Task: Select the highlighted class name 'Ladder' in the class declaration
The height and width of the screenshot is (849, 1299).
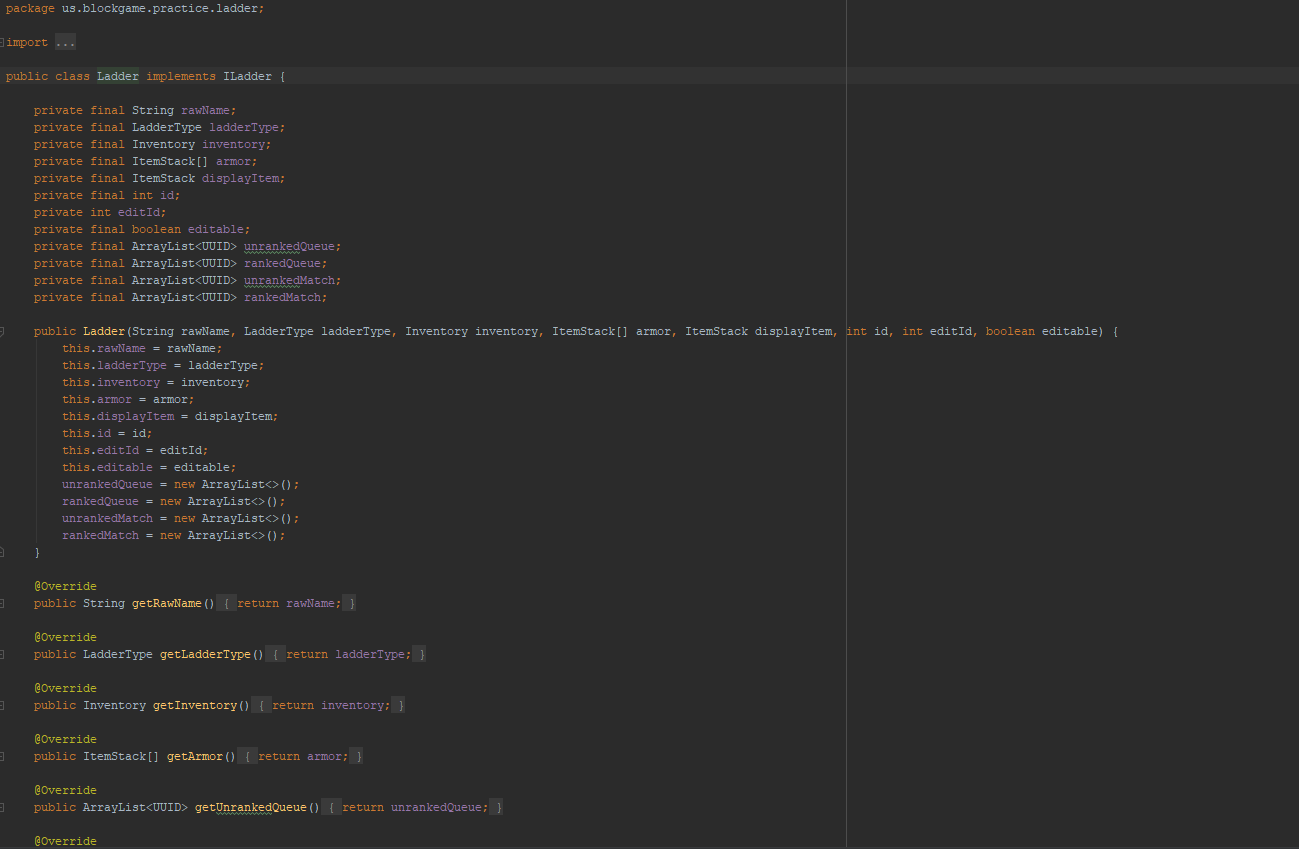Action: (x=118, y=76)
